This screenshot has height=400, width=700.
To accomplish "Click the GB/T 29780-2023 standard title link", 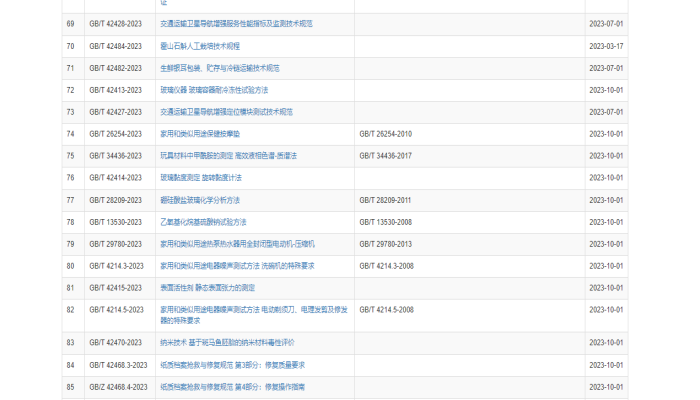I will pyautogui.click(x=238, y=244).
